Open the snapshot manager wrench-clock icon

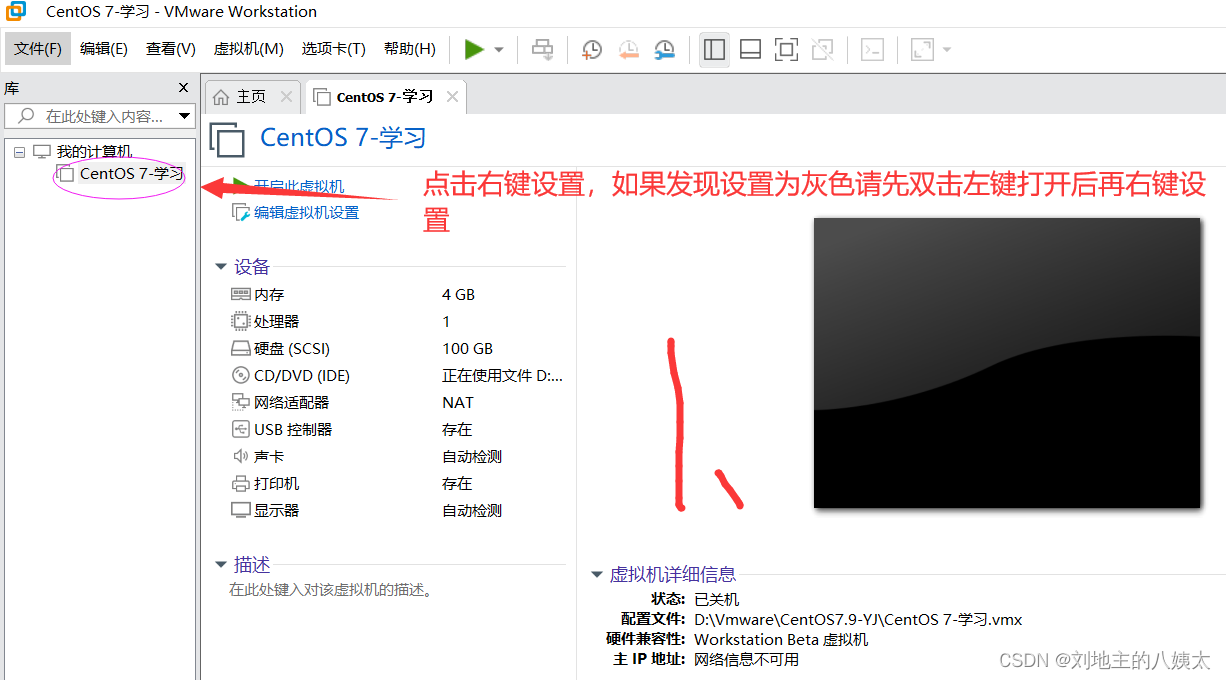tap(664, 49)
